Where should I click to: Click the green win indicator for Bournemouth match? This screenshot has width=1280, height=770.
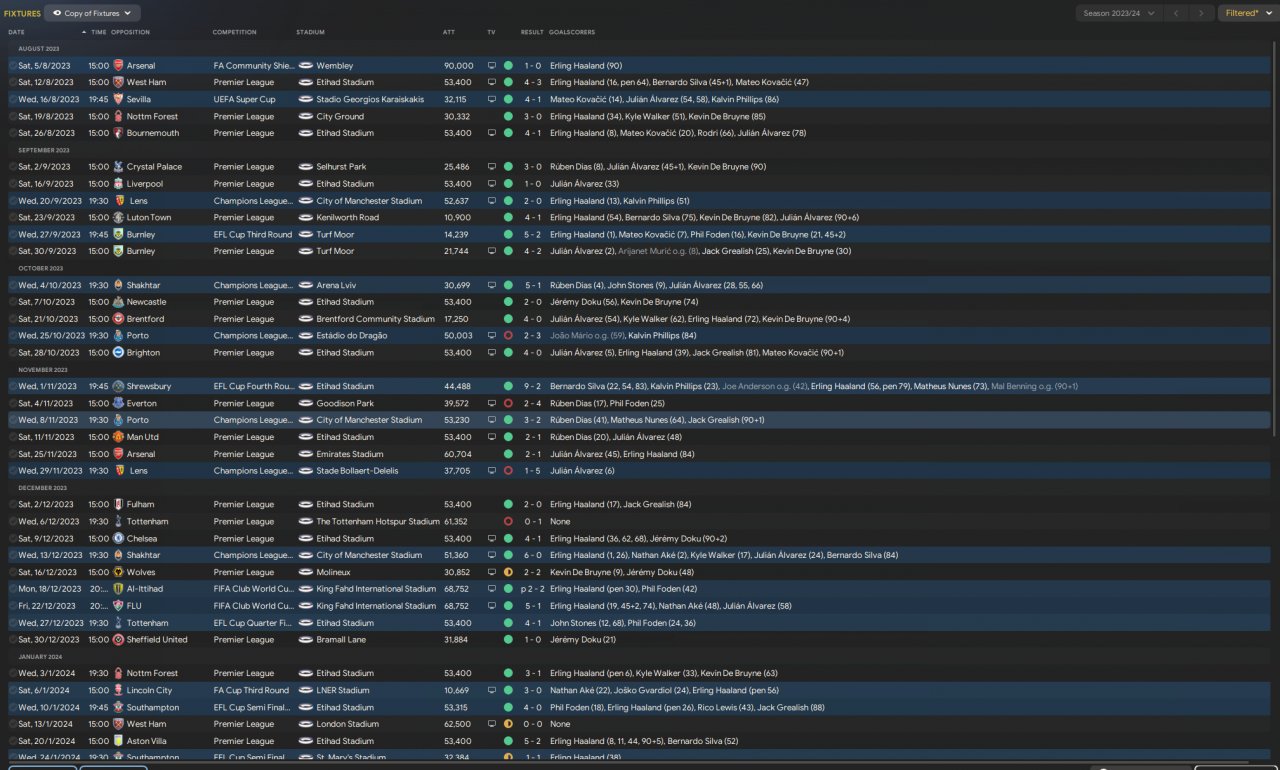508,133
